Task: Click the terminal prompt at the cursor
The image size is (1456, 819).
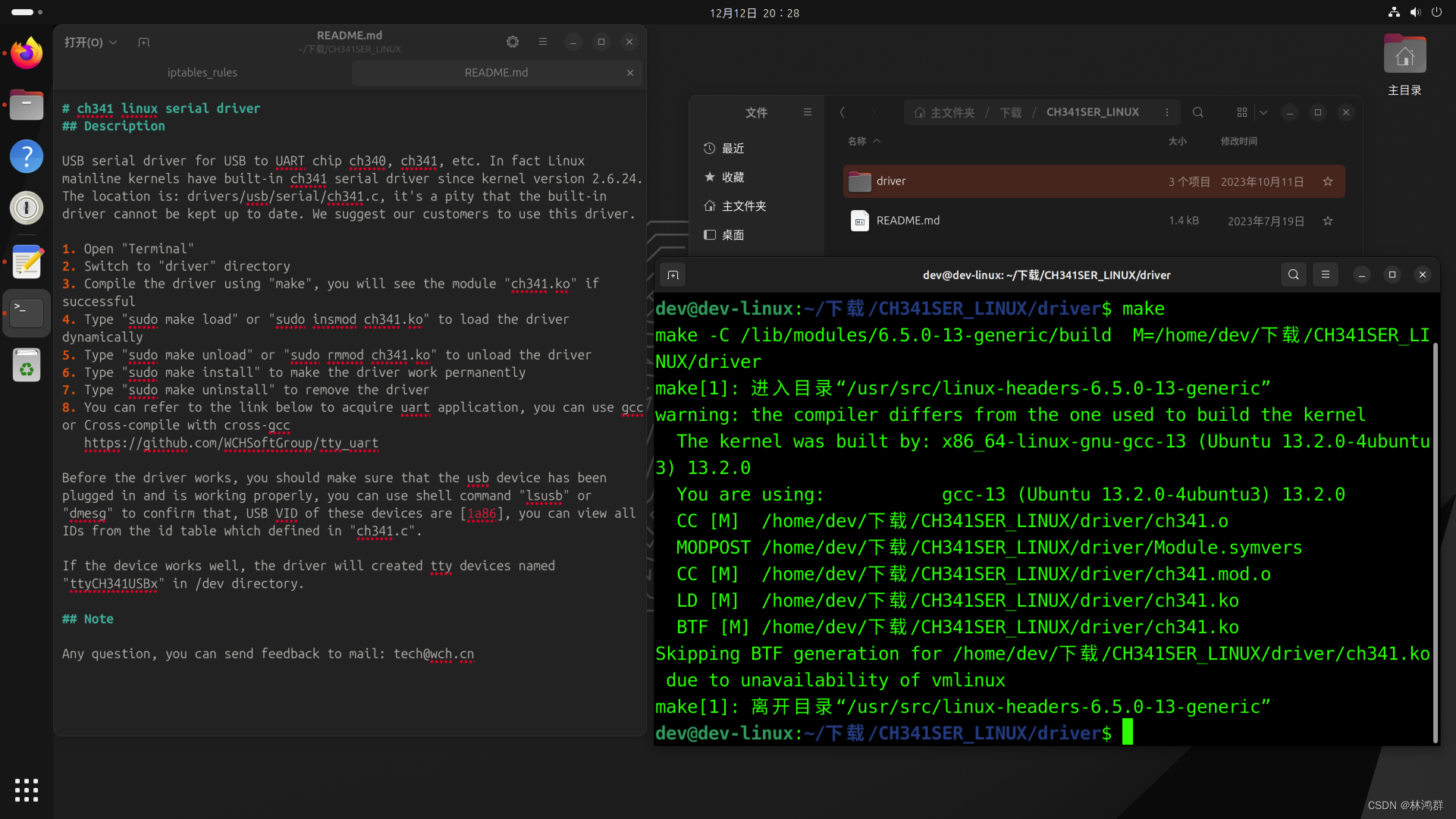Action: (1127, 733)
